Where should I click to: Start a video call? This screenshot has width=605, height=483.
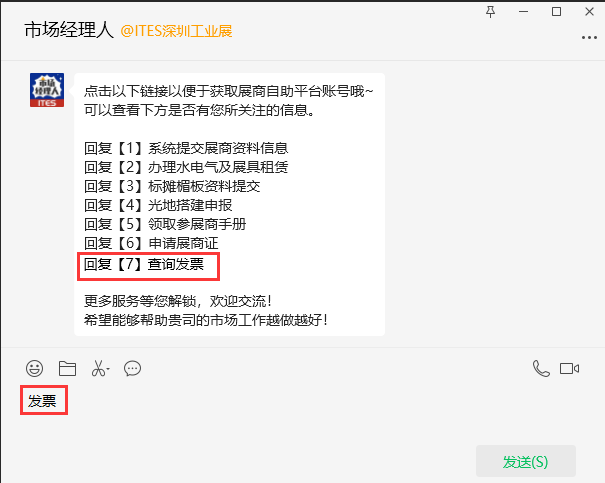[570, 368]
